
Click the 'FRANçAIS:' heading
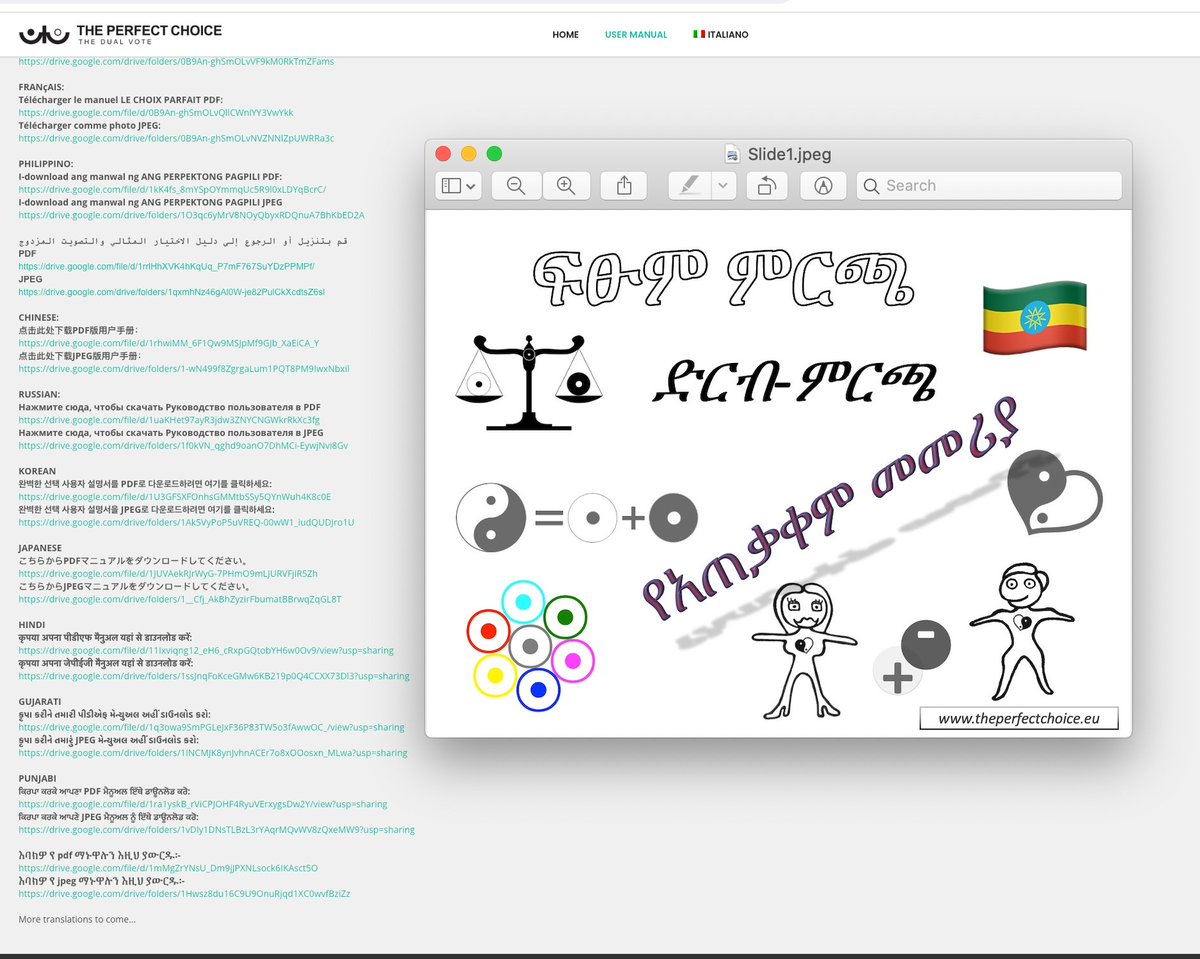point(41,87)
